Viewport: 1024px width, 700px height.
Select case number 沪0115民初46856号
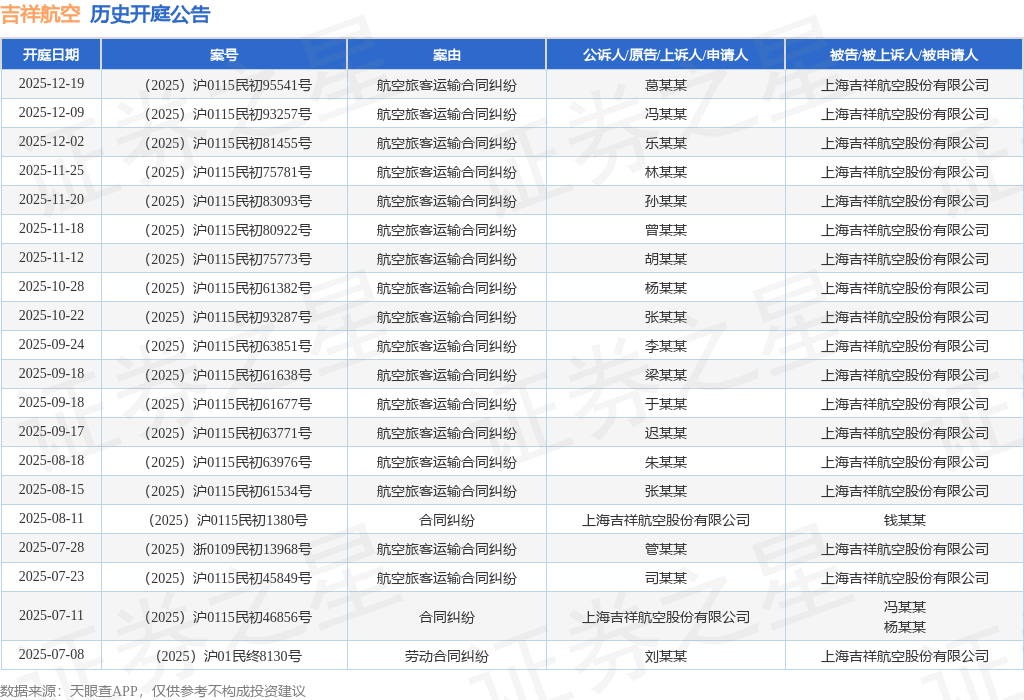228,617
